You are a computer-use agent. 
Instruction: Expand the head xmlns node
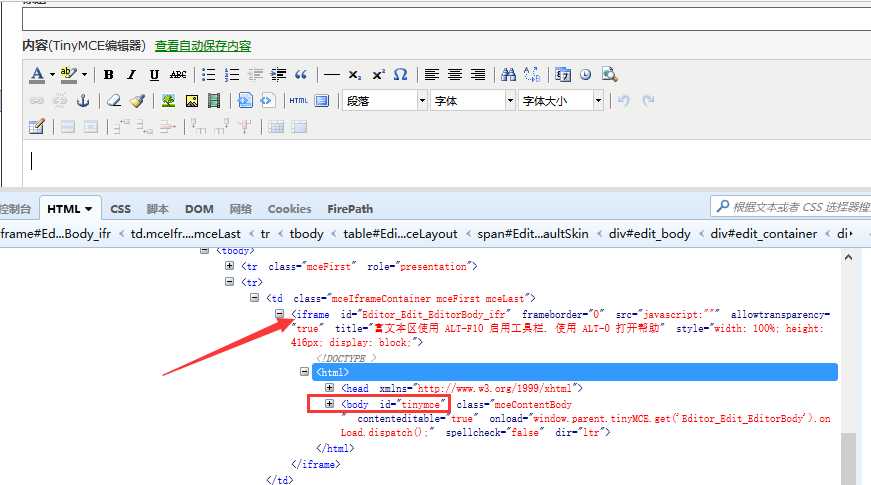coord(329,387)
